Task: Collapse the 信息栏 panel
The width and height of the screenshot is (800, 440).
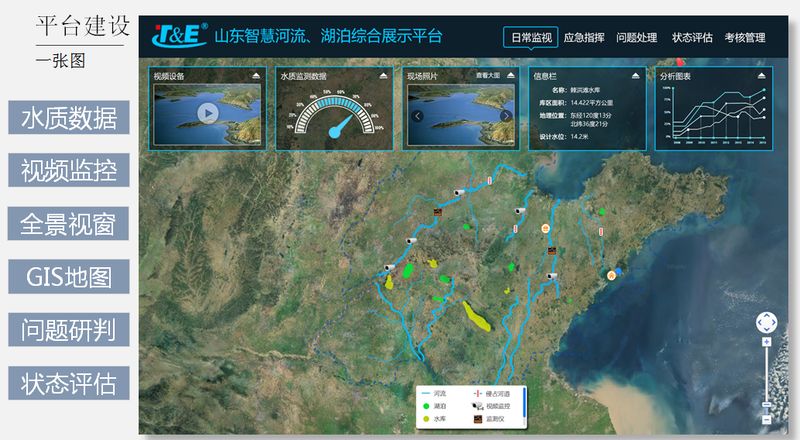Action: [637, 76]
